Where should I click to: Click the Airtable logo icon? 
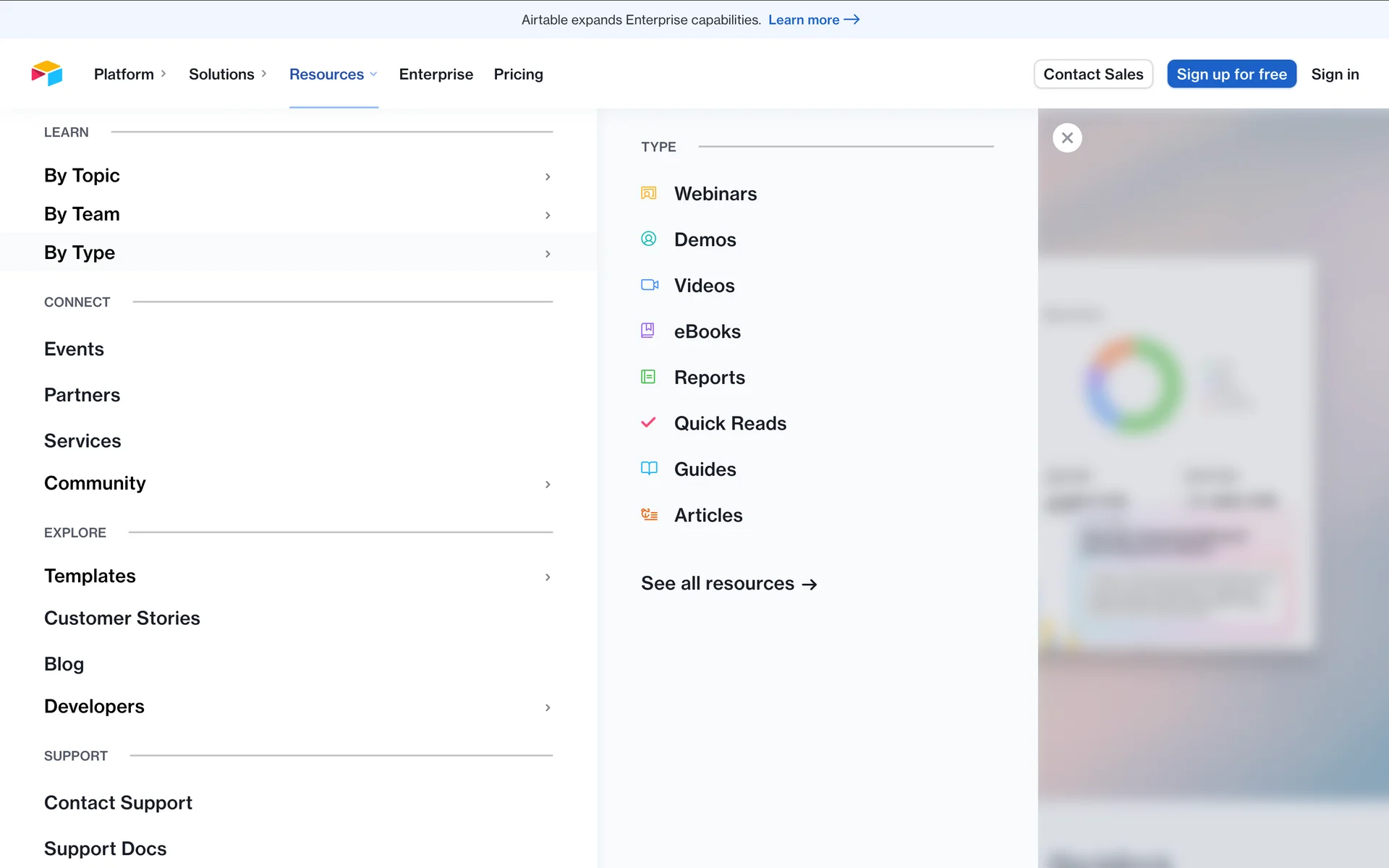pyautogui.click(x=47, y=73)
